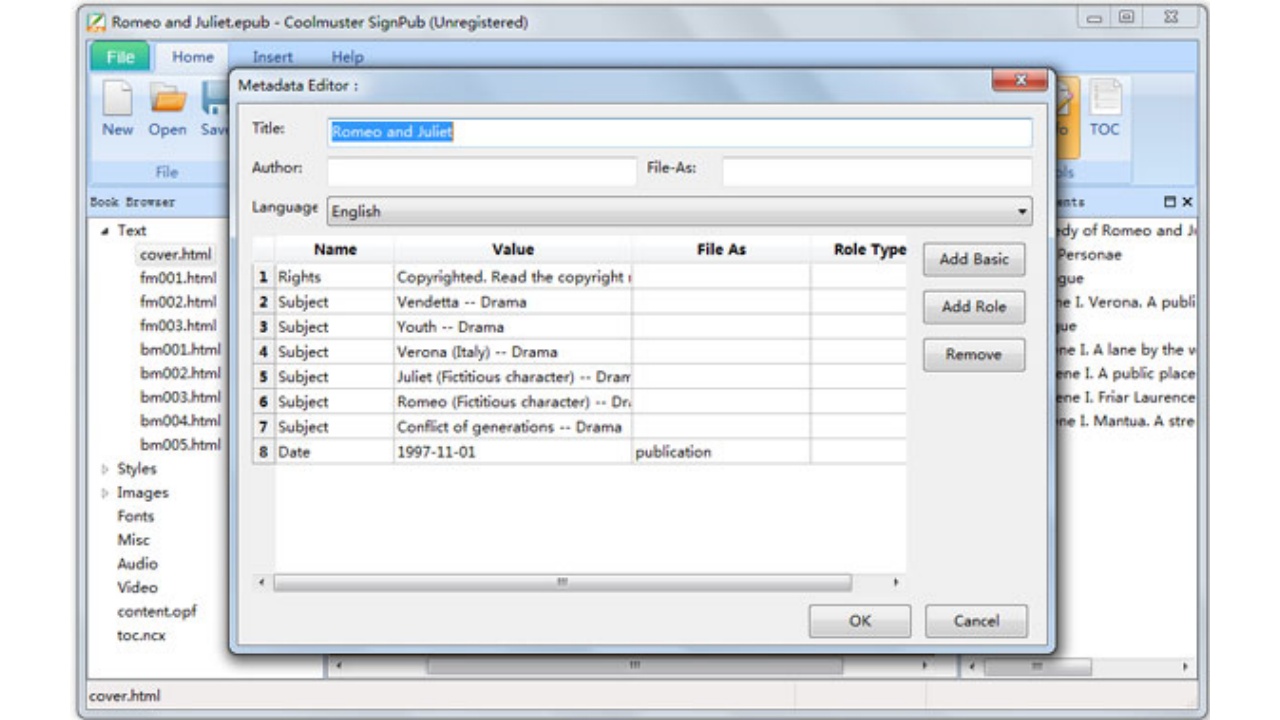
Task: Collapse the Text folder in Book Browser
Action: pos(106,231)
